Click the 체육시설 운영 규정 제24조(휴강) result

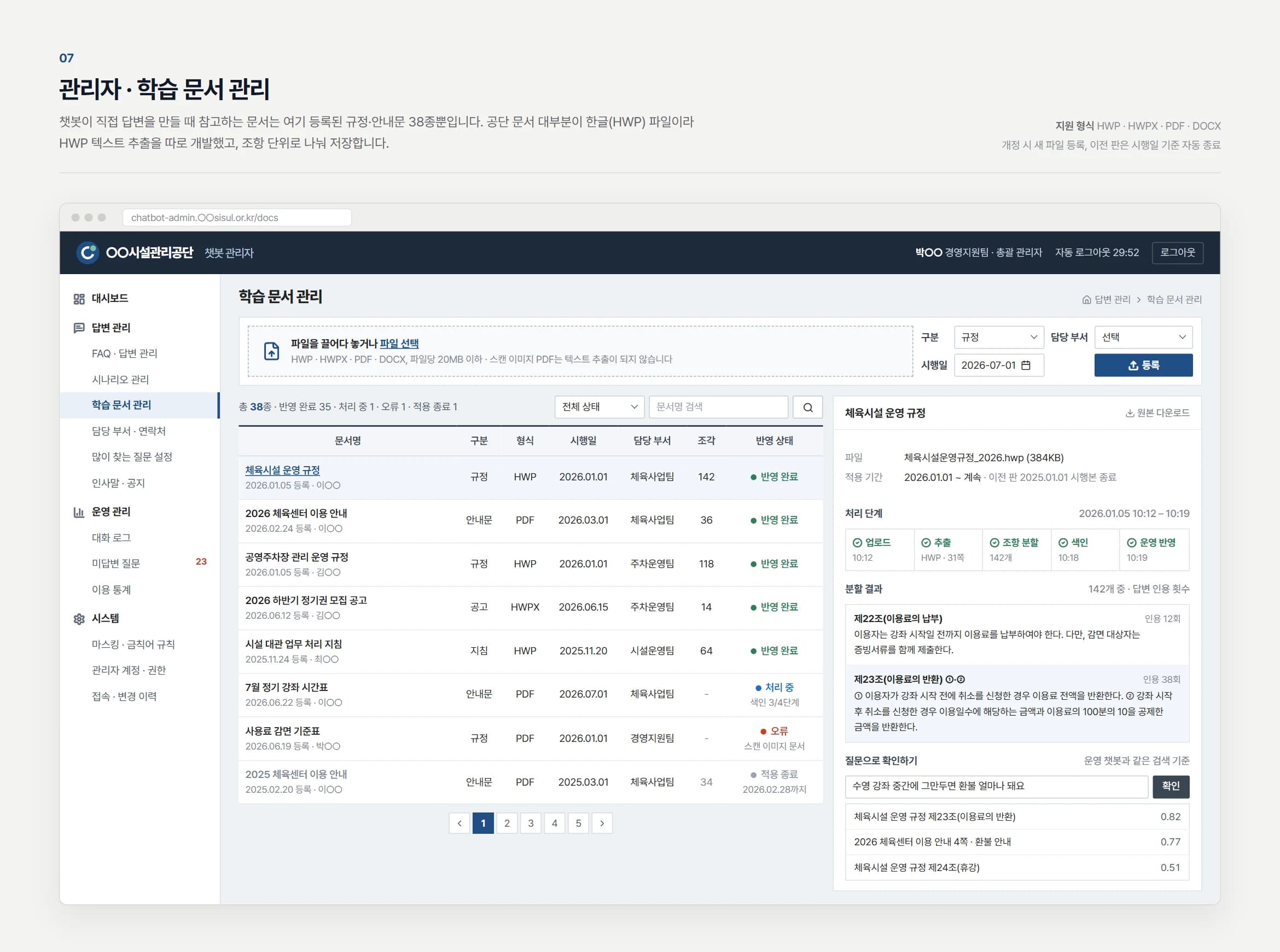coord(1017,868)
